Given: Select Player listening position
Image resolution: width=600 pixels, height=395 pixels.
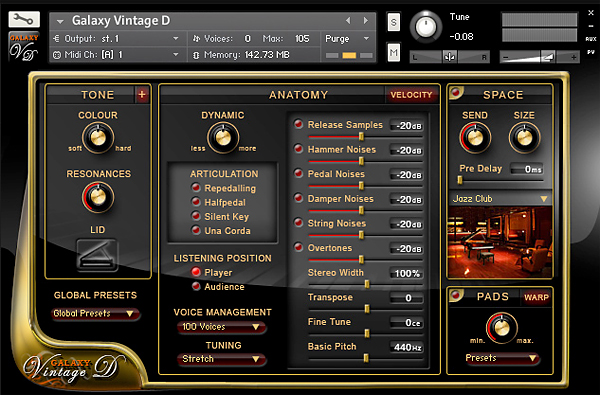Looking at the screenshot, I should point(196,272).
